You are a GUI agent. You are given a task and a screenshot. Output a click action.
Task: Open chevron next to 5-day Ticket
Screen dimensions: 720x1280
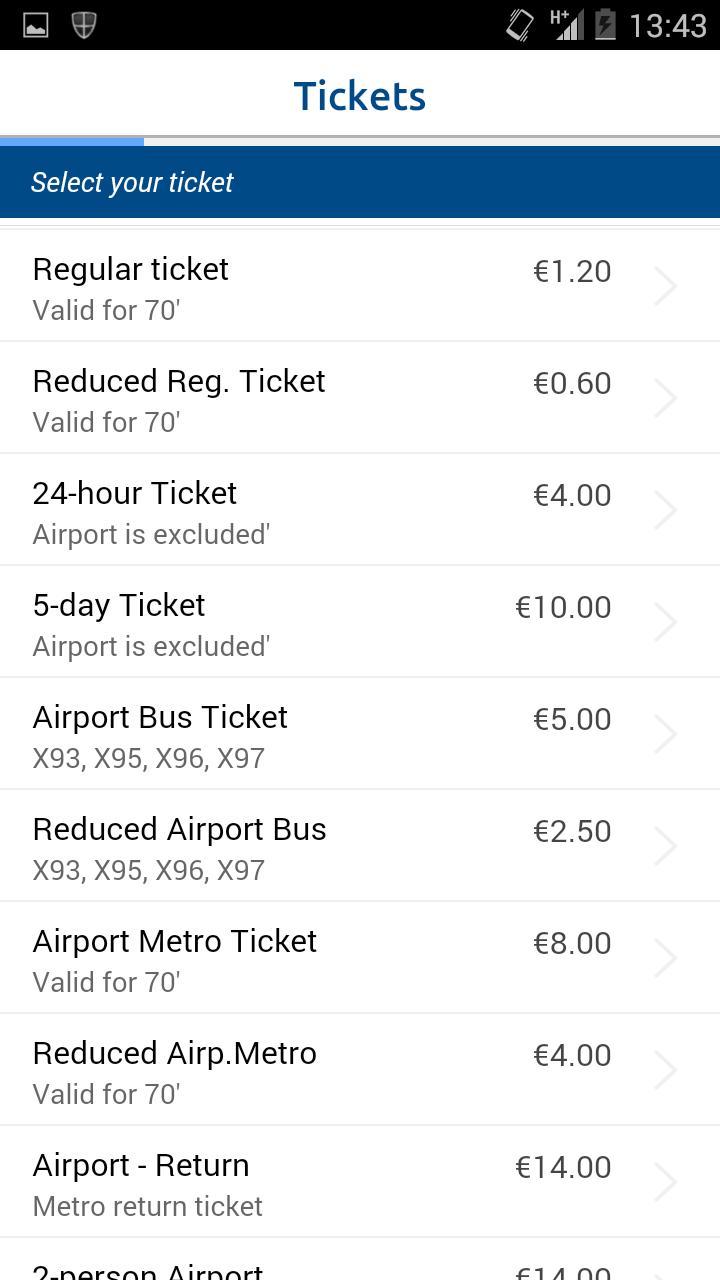pyautogui.click(x=665, y=622)
